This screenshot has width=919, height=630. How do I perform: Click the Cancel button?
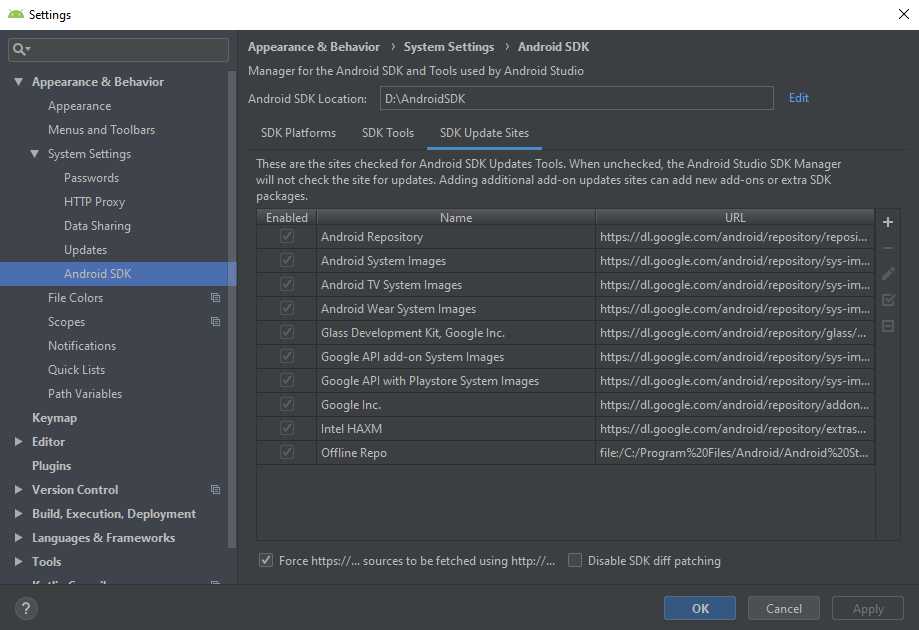click(x=784, y=608)
